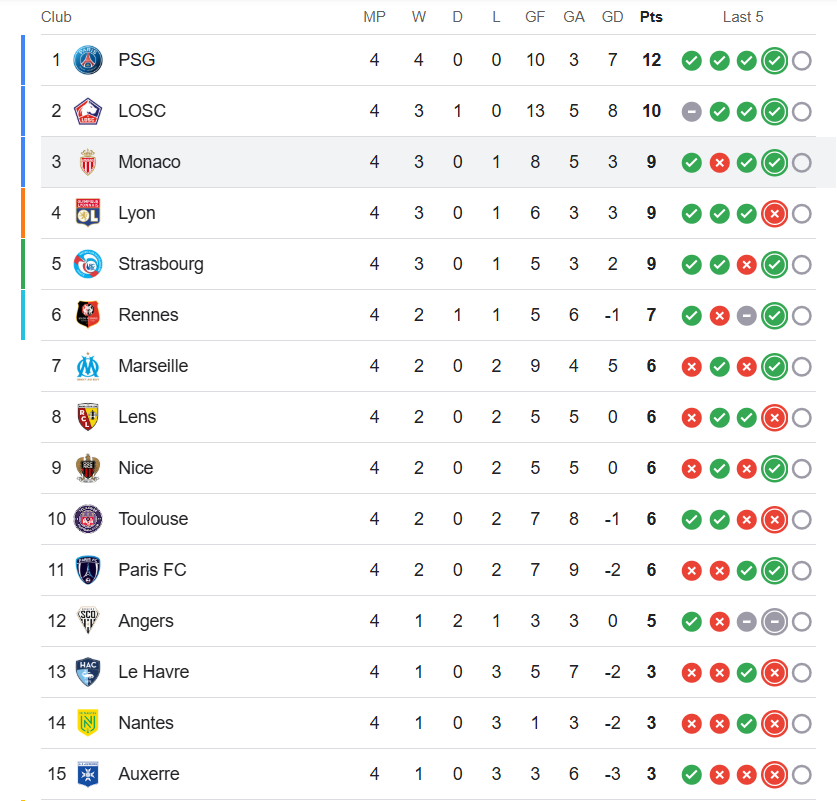Open the Le Havre HAC logo
Image resolution: width=837 pixels, height=801 pixels.
(88, 672)
